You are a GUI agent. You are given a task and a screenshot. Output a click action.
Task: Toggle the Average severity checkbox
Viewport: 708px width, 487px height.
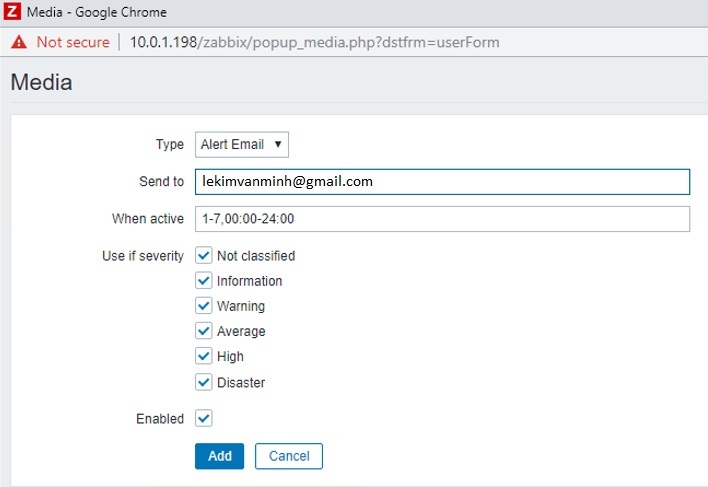click(204, 331)
